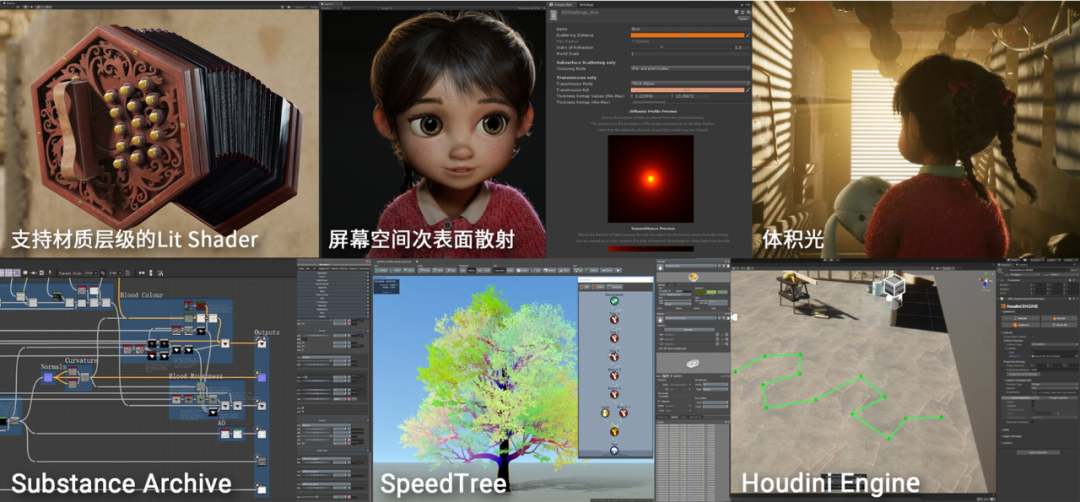This screenshot has width=1080, height=502.
Task: Click the Open button for SSSSettings_Skin
Action: 743,19
